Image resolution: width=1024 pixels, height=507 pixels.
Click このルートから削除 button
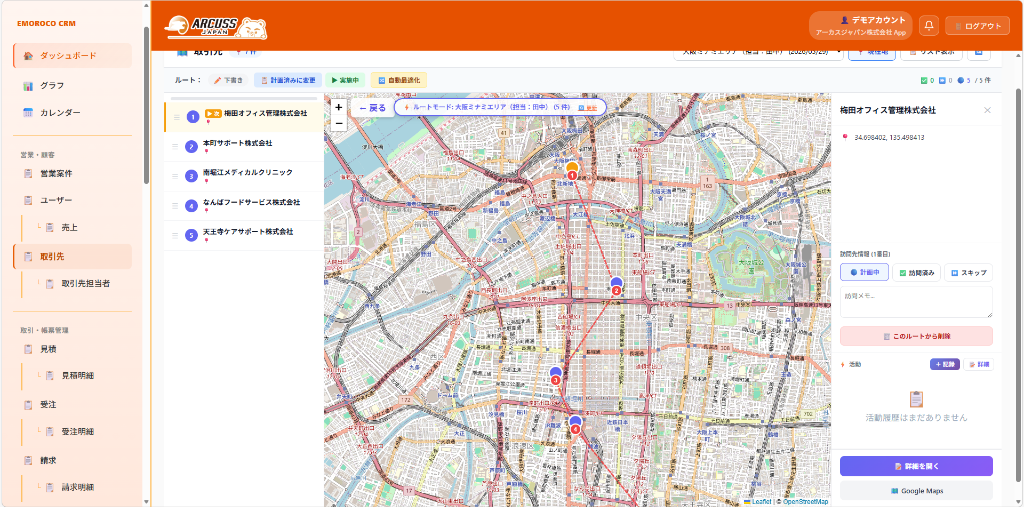tap(916, 336)
